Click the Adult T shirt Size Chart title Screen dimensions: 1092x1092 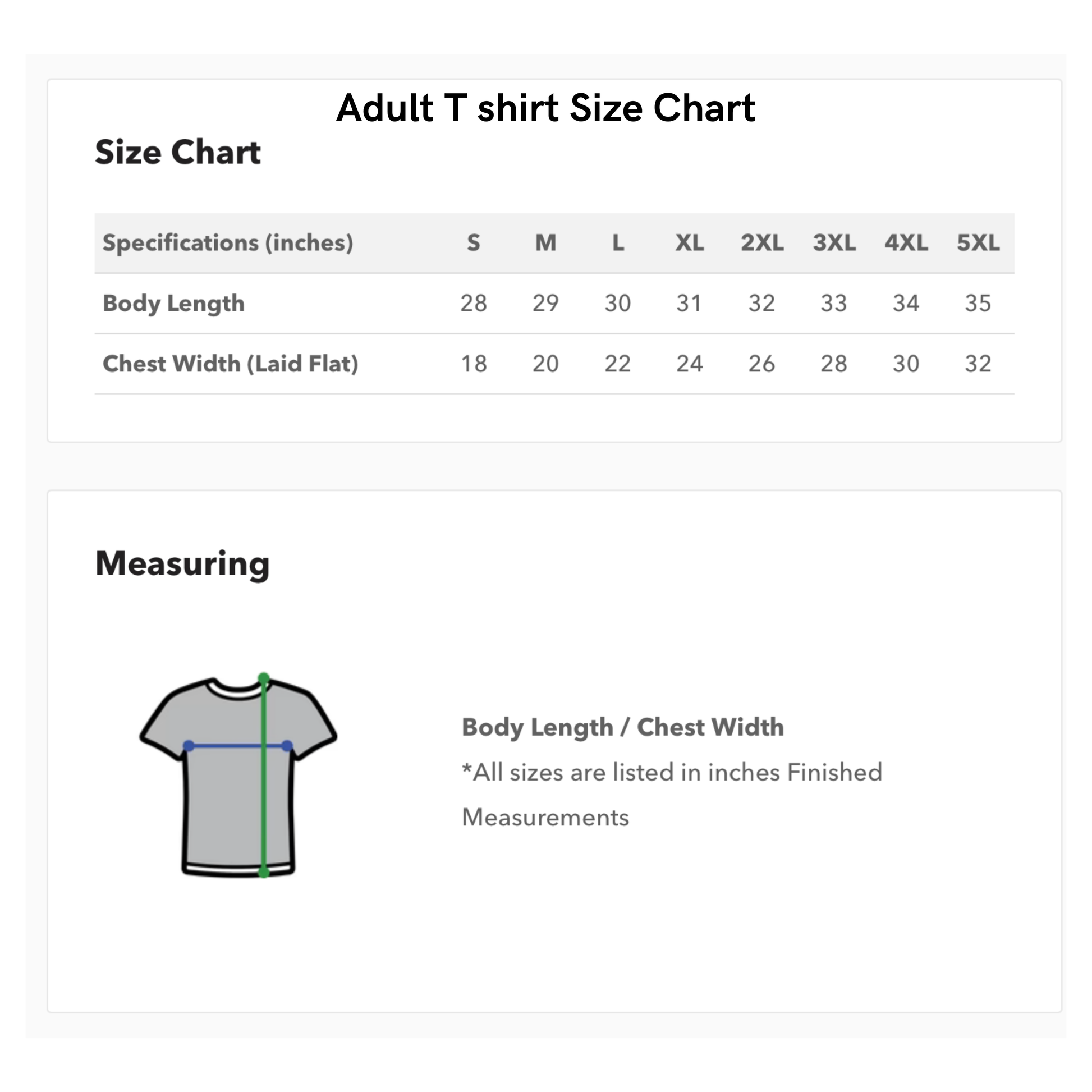(545, 107)
